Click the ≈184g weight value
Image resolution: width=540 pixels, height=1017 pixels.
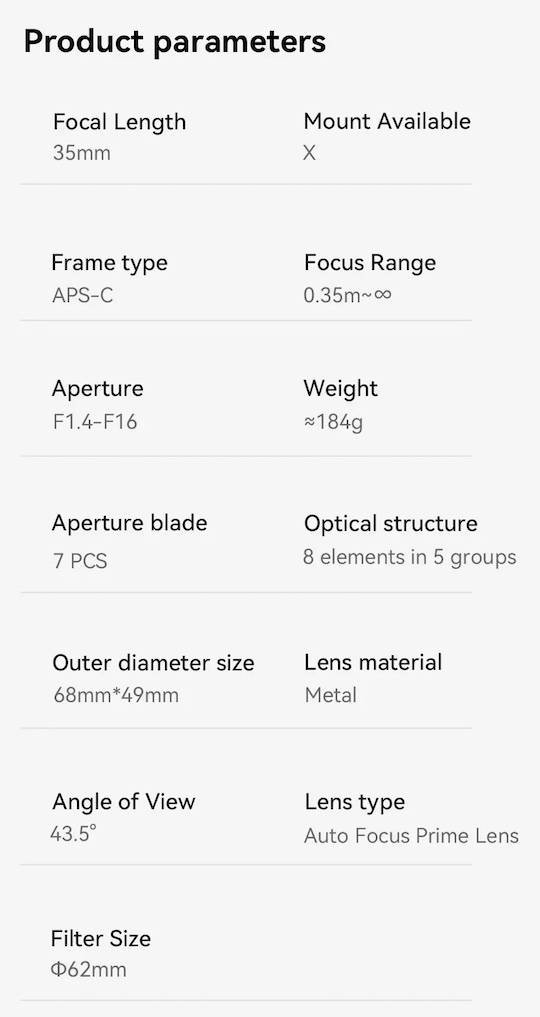pos(333,423)
